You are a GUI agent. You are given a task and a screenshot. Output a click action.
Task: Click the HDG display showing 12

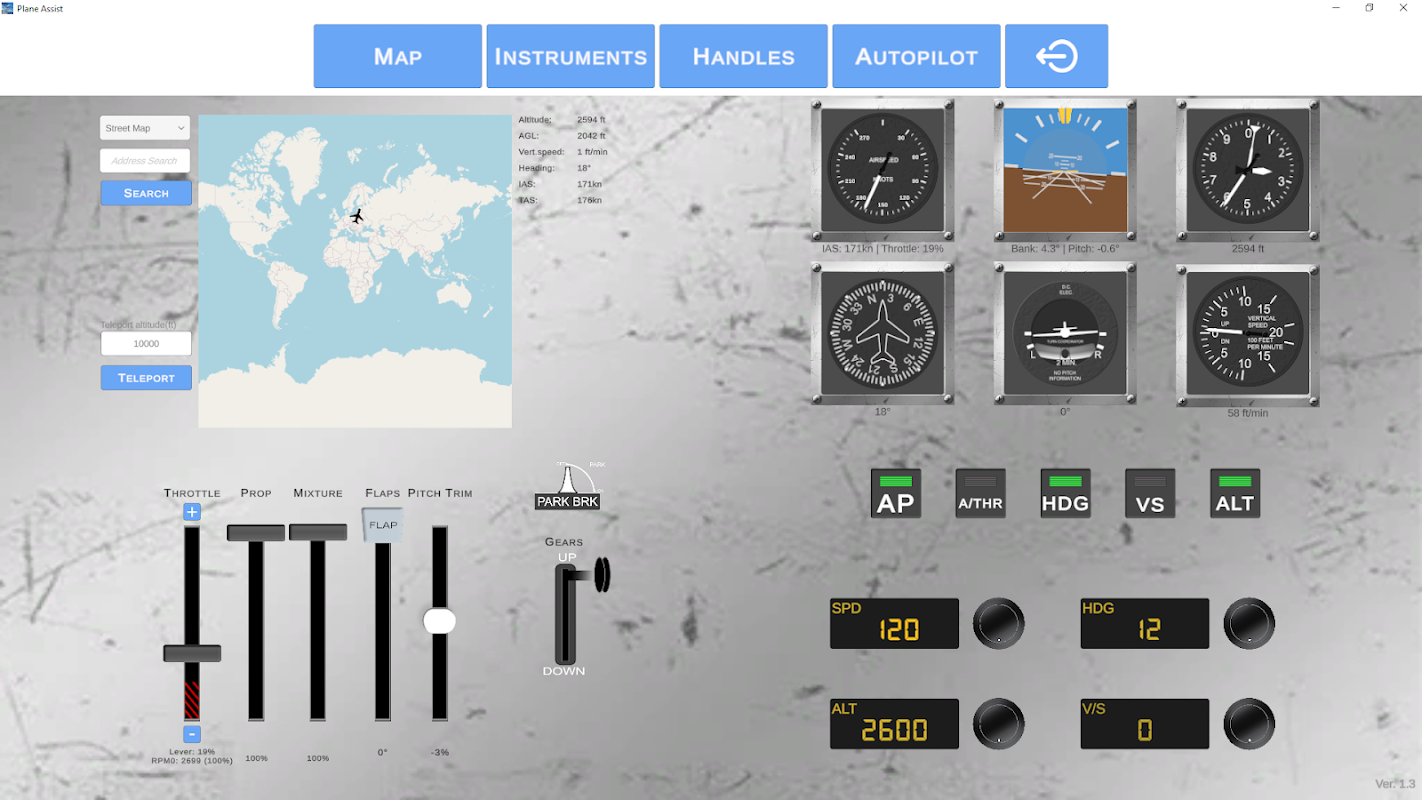pyautogui.click(x=1145, y=624)
